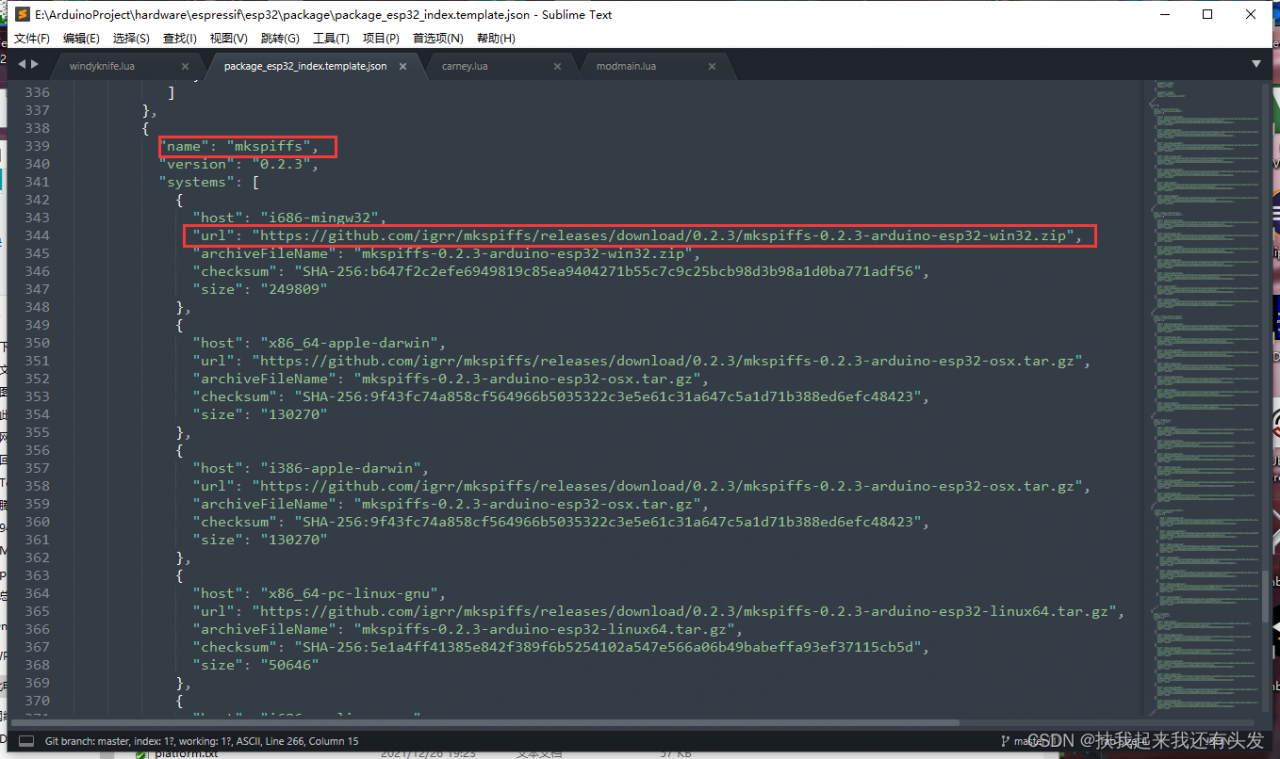Screen dimensions: 1280x759
Task: Open the 编辑(E) menu
Action: [x=81, y=38]
